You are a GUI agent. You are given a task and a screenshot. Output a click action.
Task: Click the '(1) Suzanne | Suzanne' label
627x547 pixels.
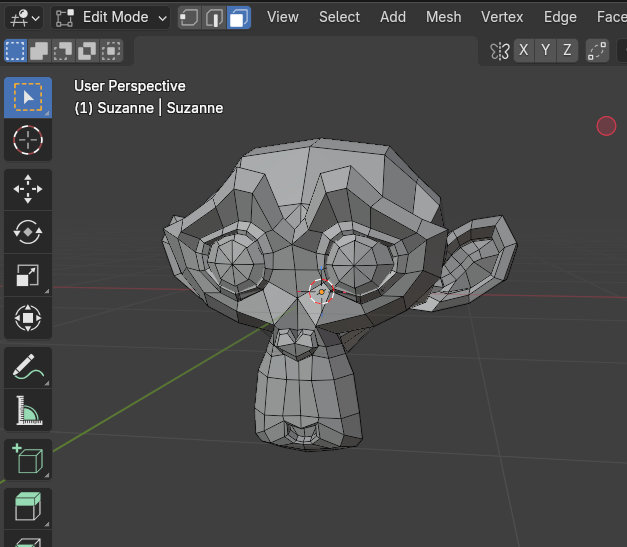coord(149,108)
